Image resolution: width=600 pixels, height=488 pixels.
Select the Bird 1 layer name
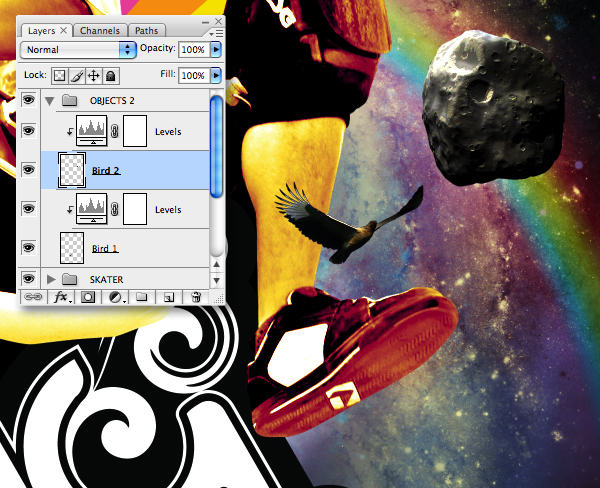105,249
